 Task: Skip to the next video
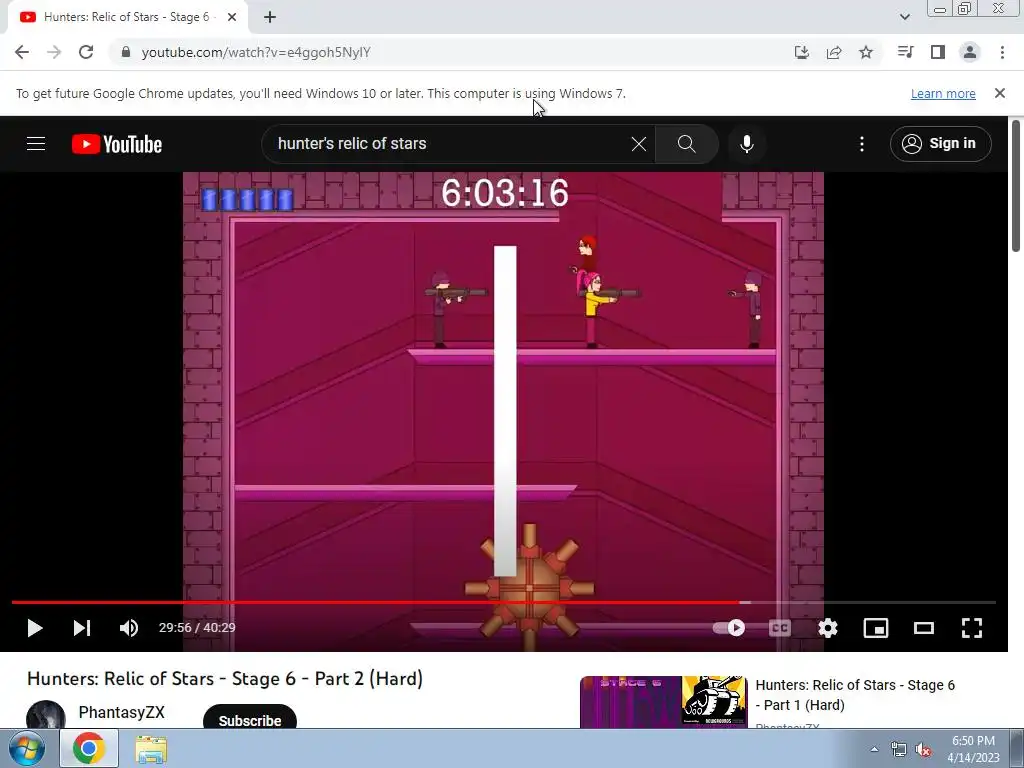[82, 628]
